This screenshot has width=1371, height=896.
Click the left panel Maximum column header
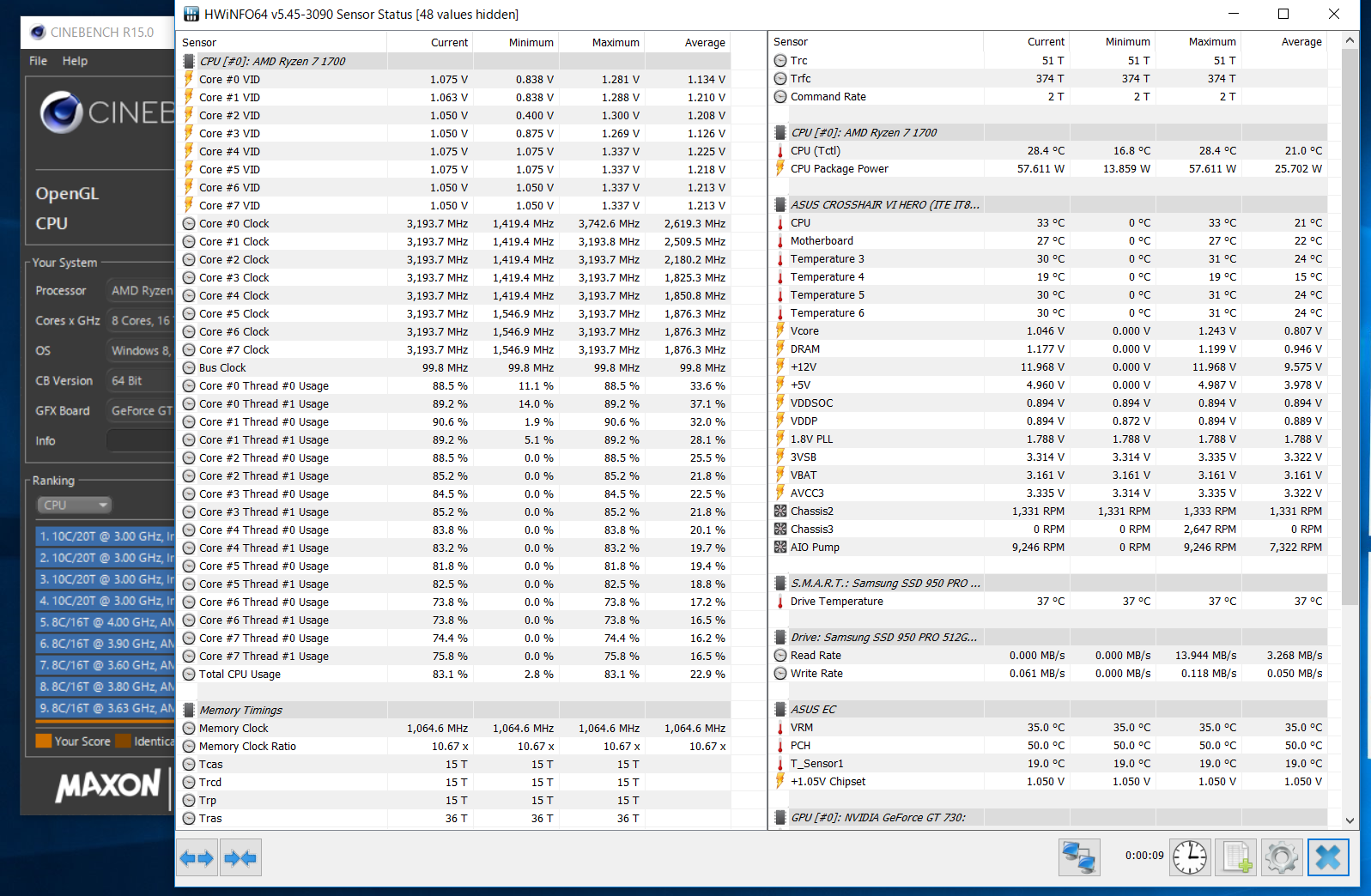[601, 42]
